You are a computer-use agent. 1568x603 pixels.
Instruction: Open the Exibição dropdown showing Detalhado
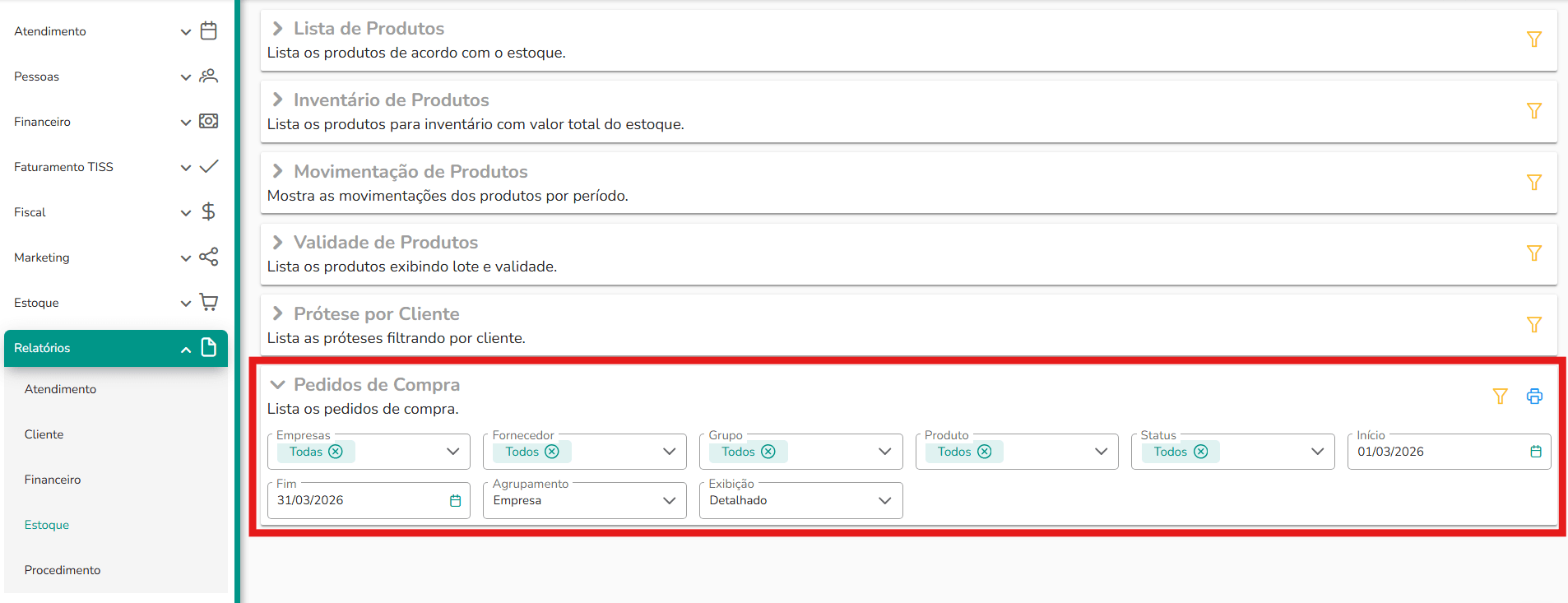click(800, 500)
